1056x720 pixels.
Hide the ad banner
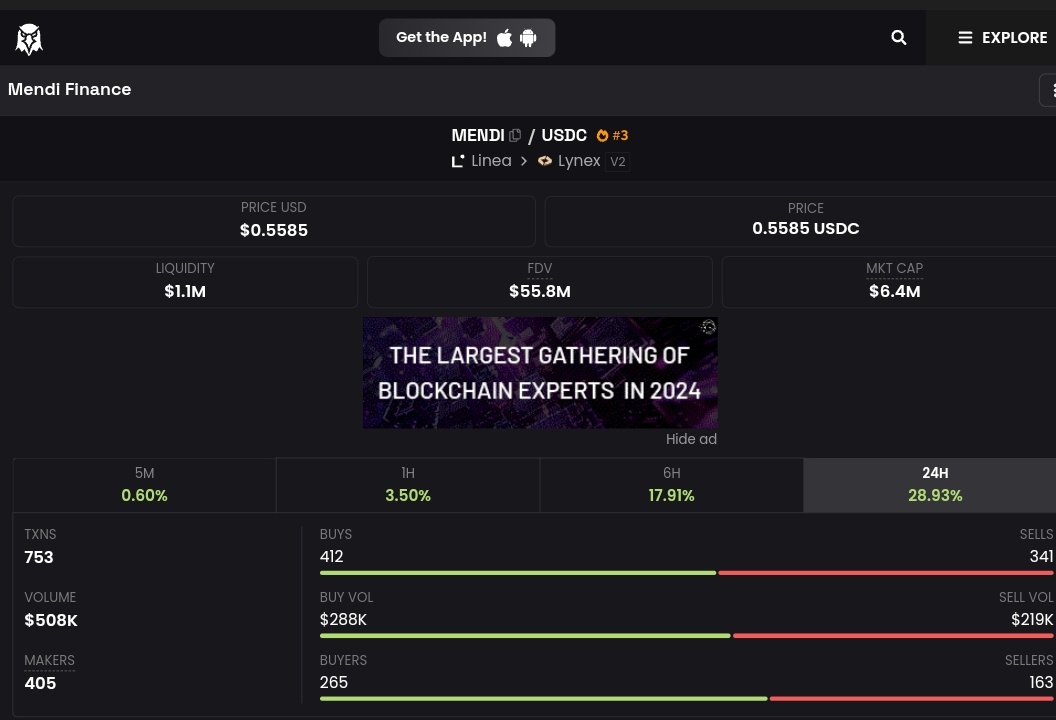(690, 439)
